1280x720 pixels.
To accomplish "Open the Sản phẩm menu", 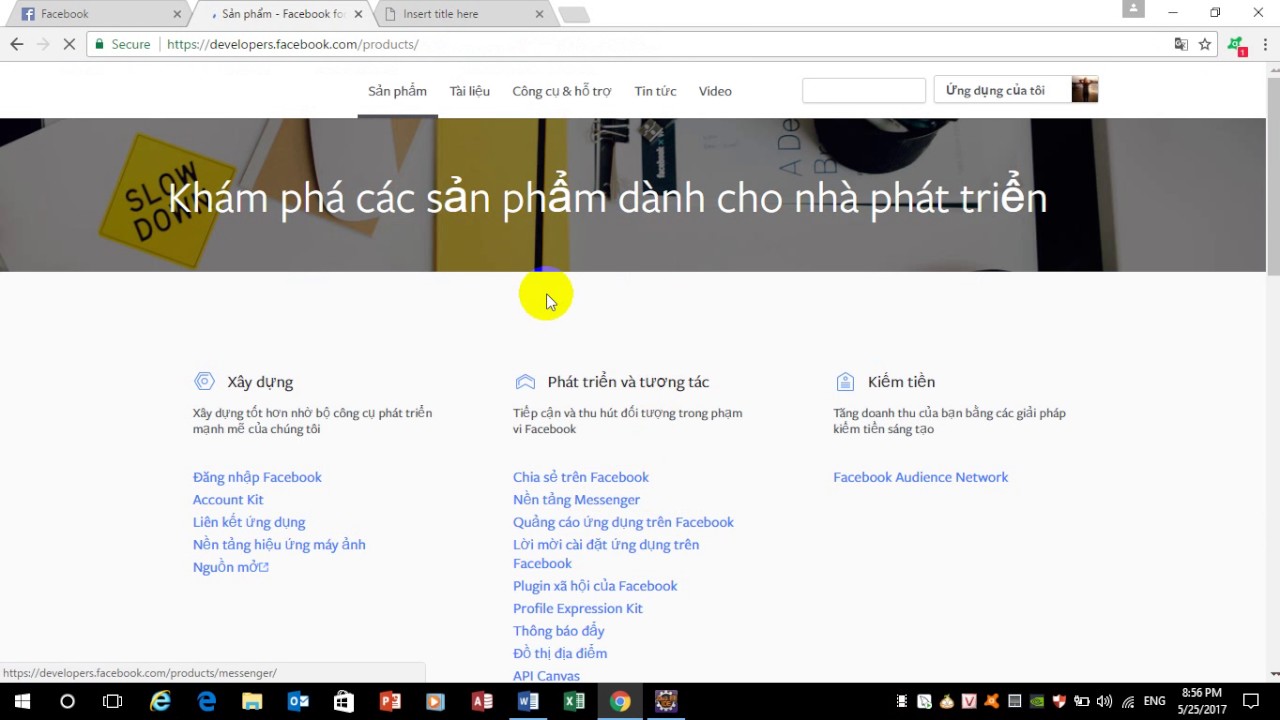I will click(x=397, y=91).
